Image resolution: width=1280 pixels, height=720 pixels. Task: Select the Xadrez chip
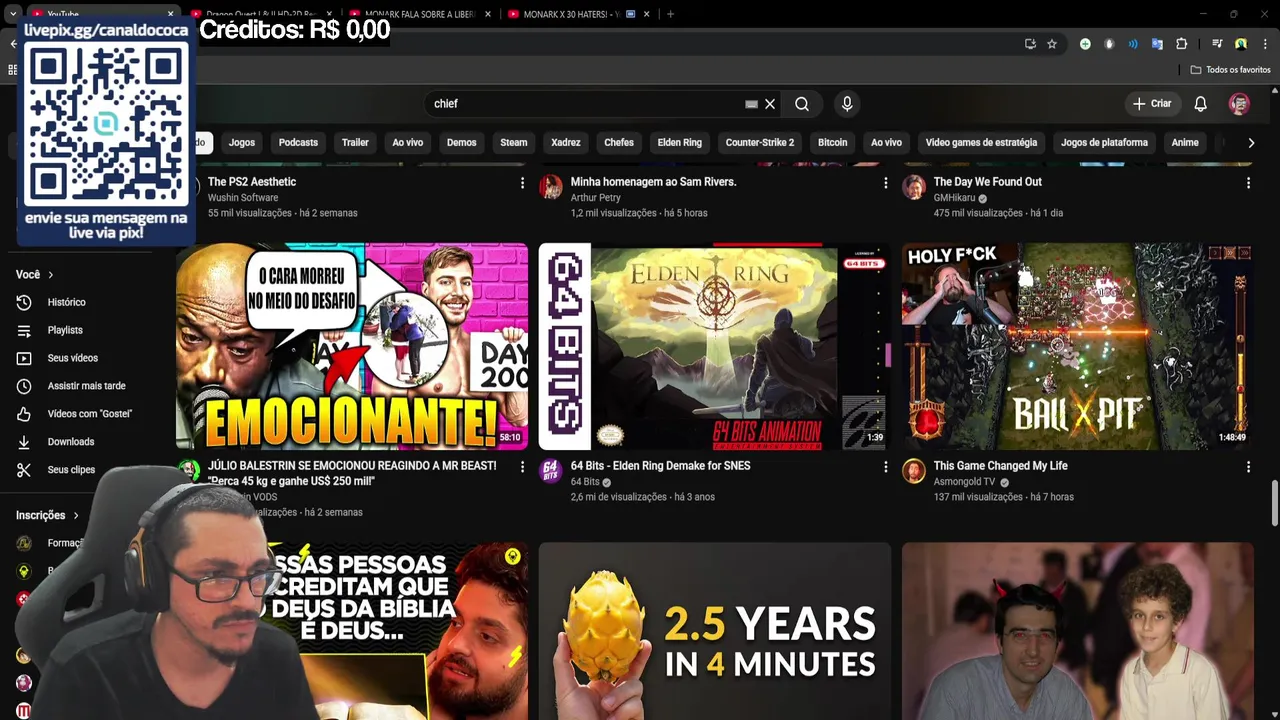point(566,143)
